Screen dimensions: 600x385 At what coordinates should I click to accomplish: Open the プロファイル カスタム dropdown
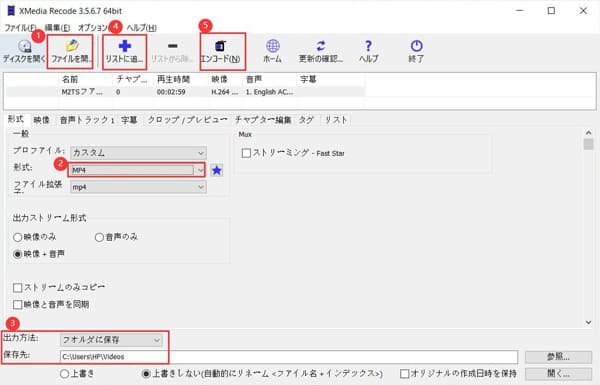[x=138, y=153]
